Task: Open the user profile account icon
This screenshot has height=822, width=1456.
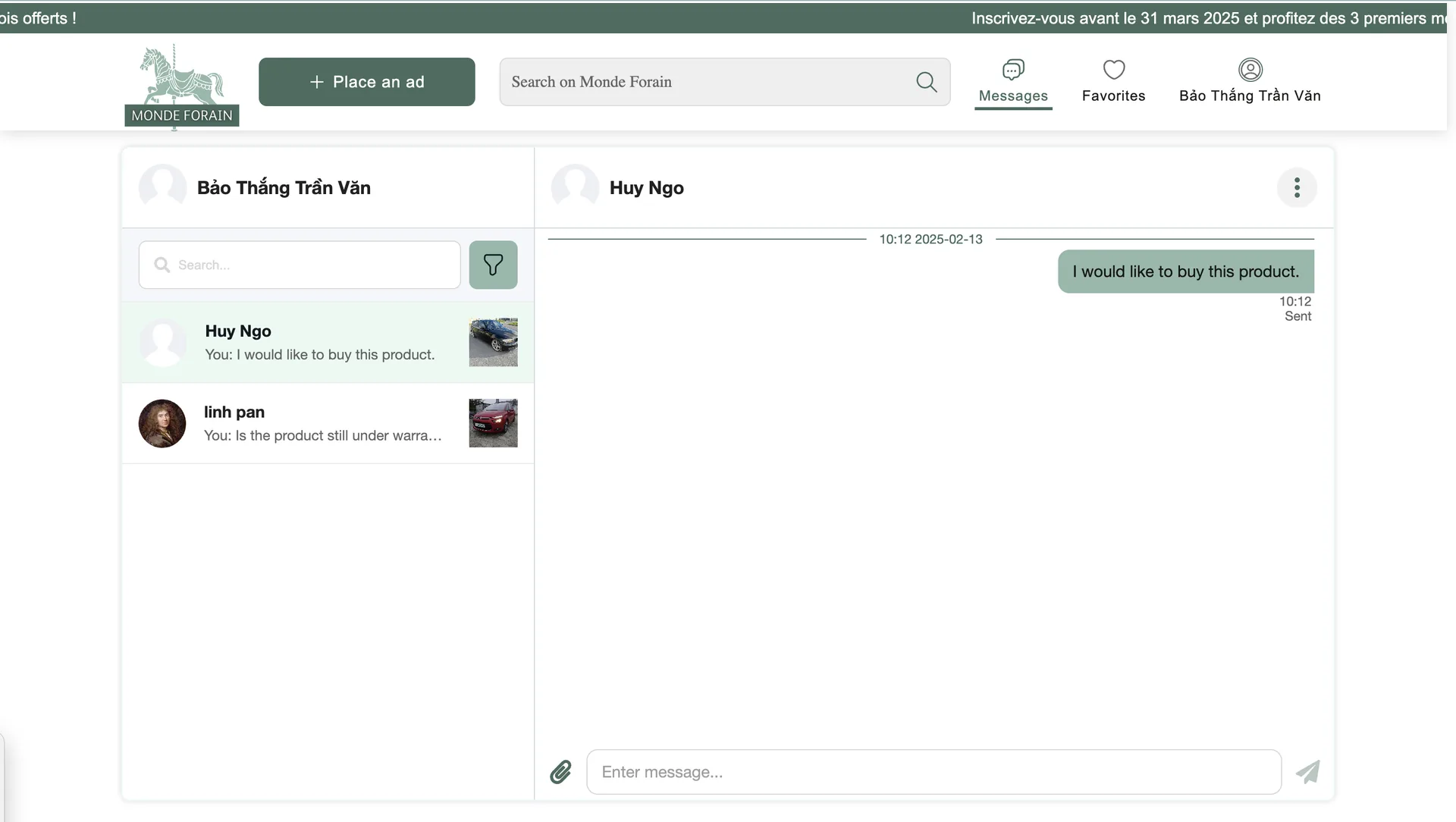Action: (1250, 70)
